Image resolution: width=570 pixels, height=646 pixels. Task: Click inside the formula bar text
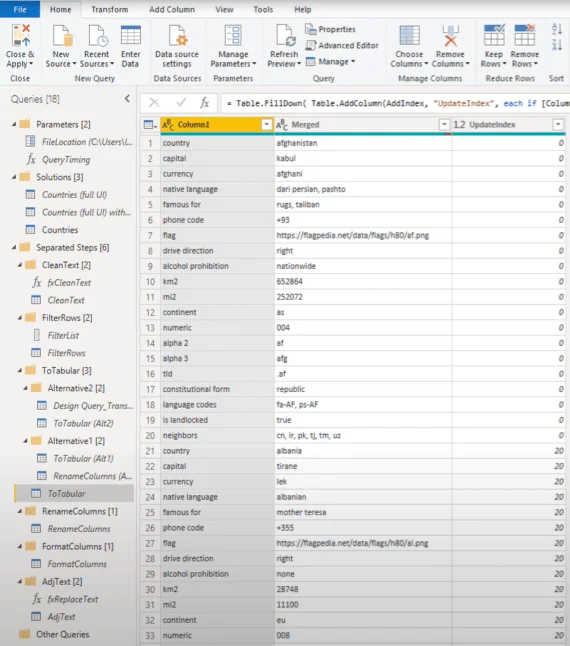[395, 103]
